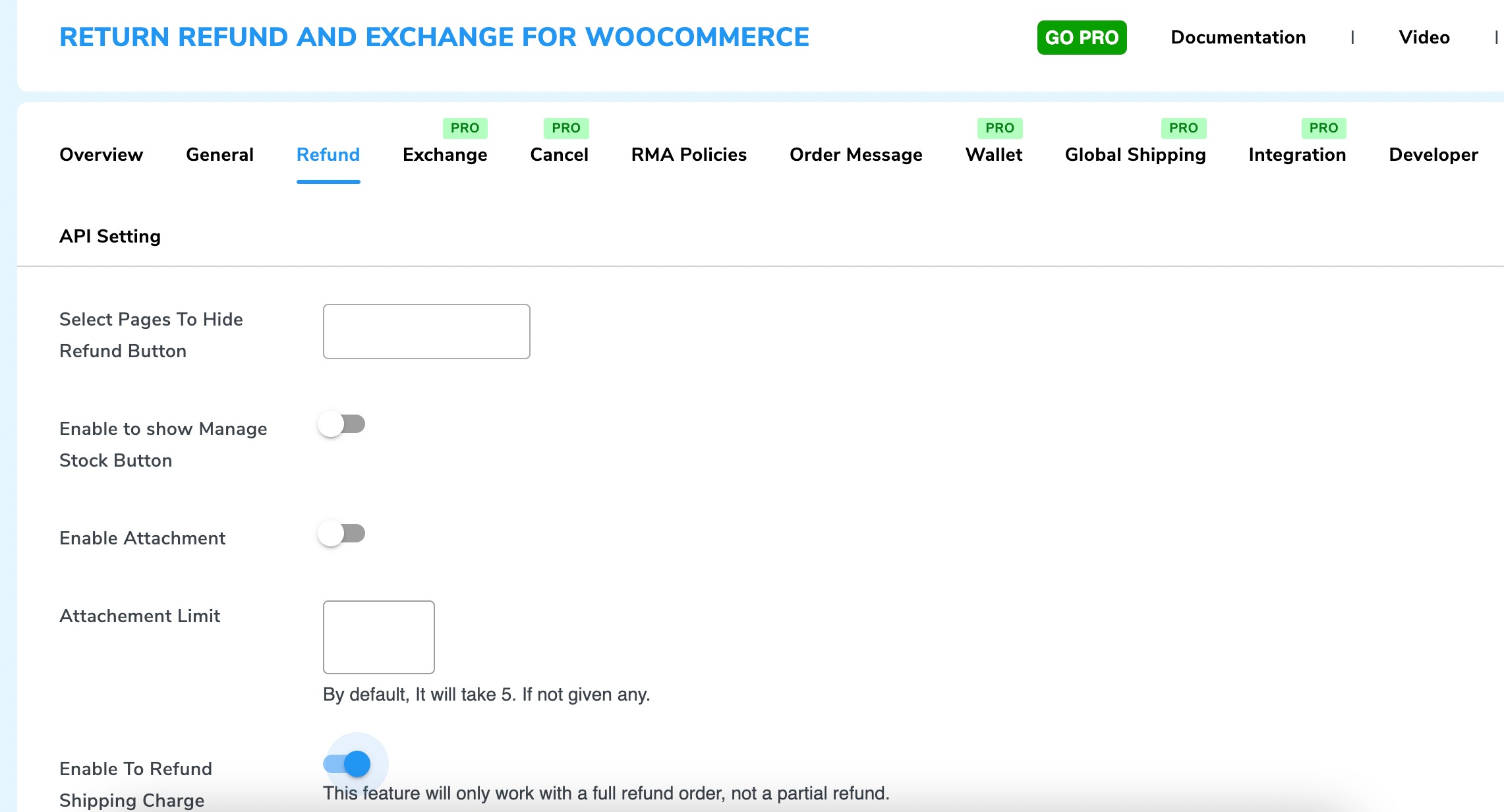Click the Select Pages To Hide Refund Button field

click(x=426, y=332)
